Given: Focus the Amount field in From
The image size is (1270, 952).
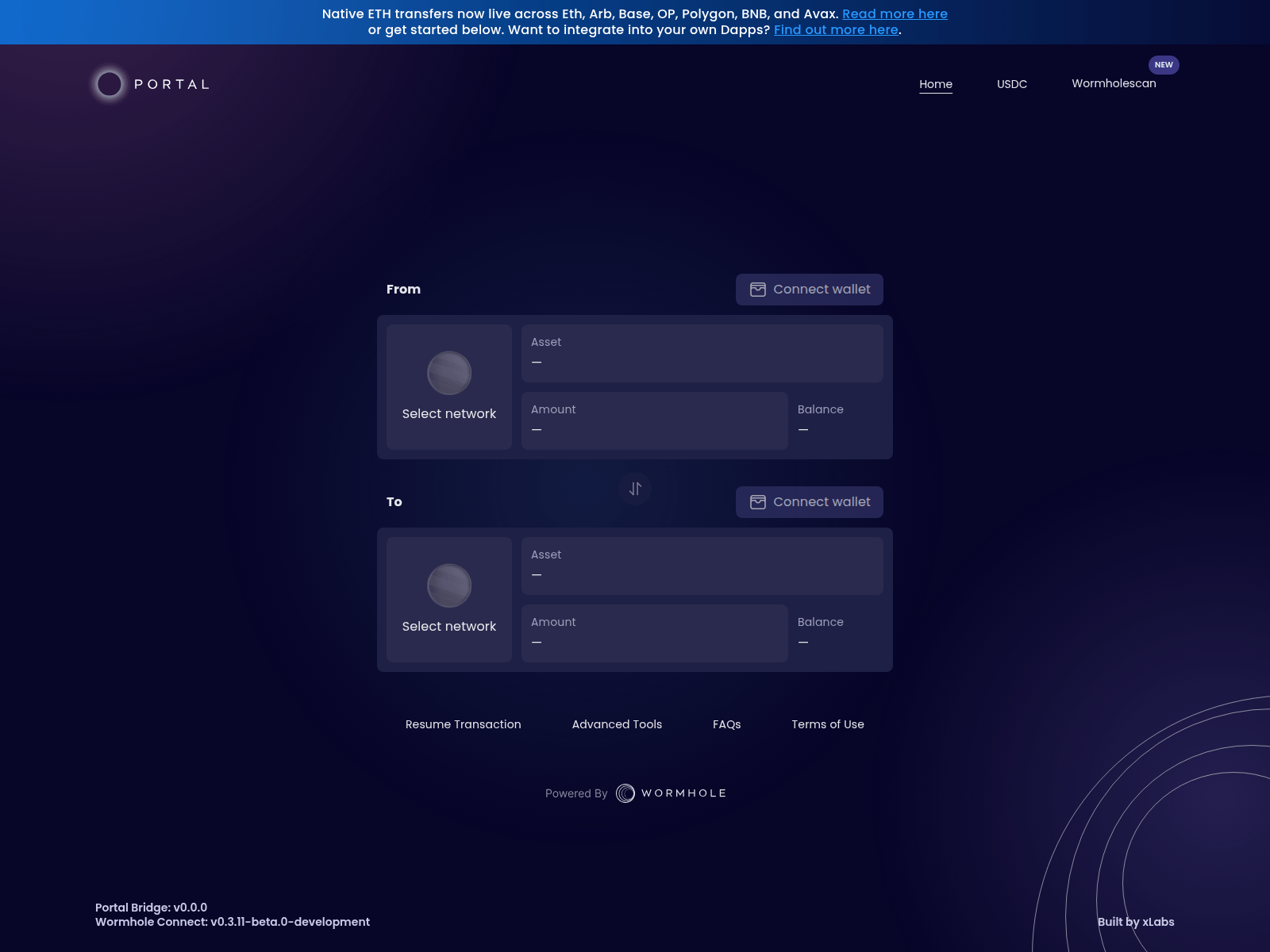Looking at the screenshot, I should (x=655, y=420).
